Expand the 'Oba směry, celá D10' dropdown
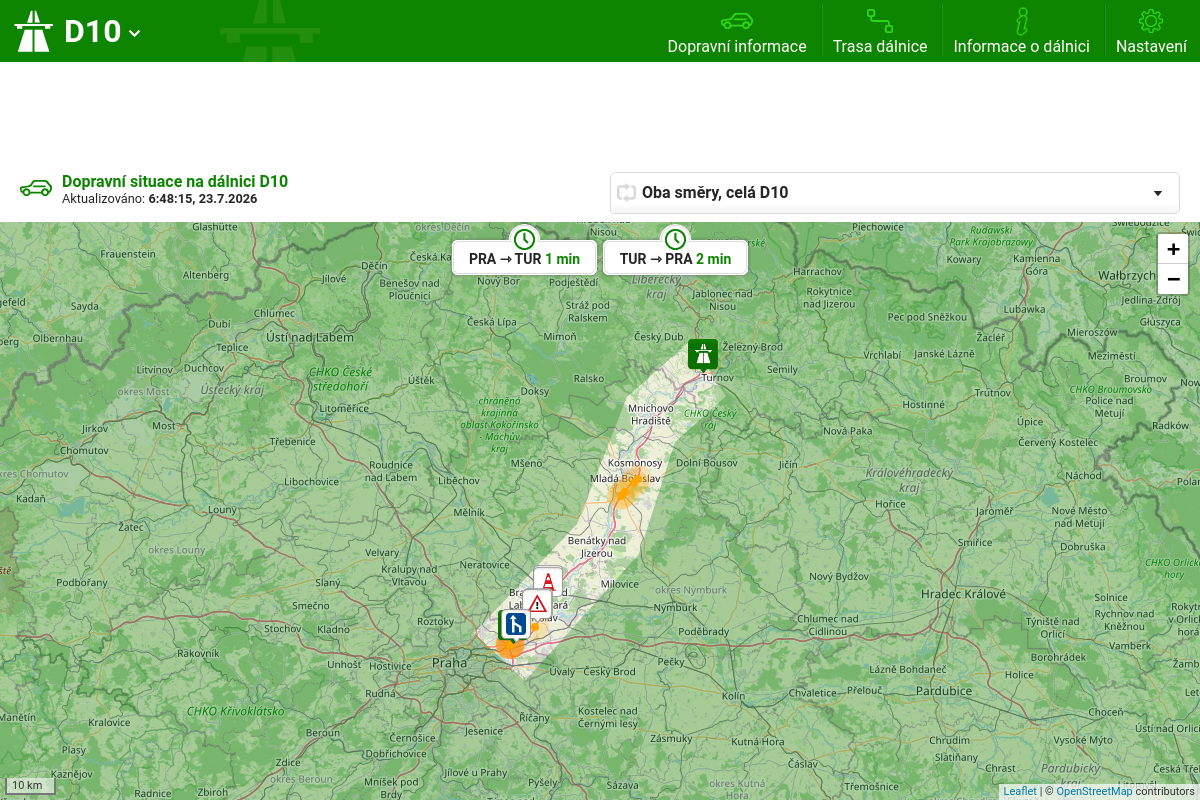The width and height of the screenshot is (1200, 800). pyautogui.click(x=895, y=192)
